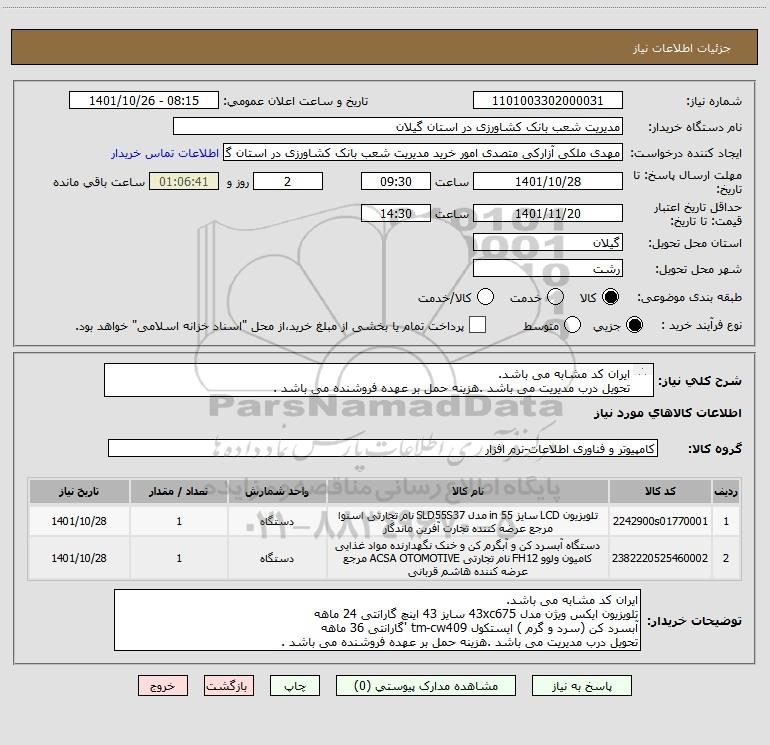Click the price validity time 14:30 field
The height and width of the screenshot is (745, 770).
[396, 213]
